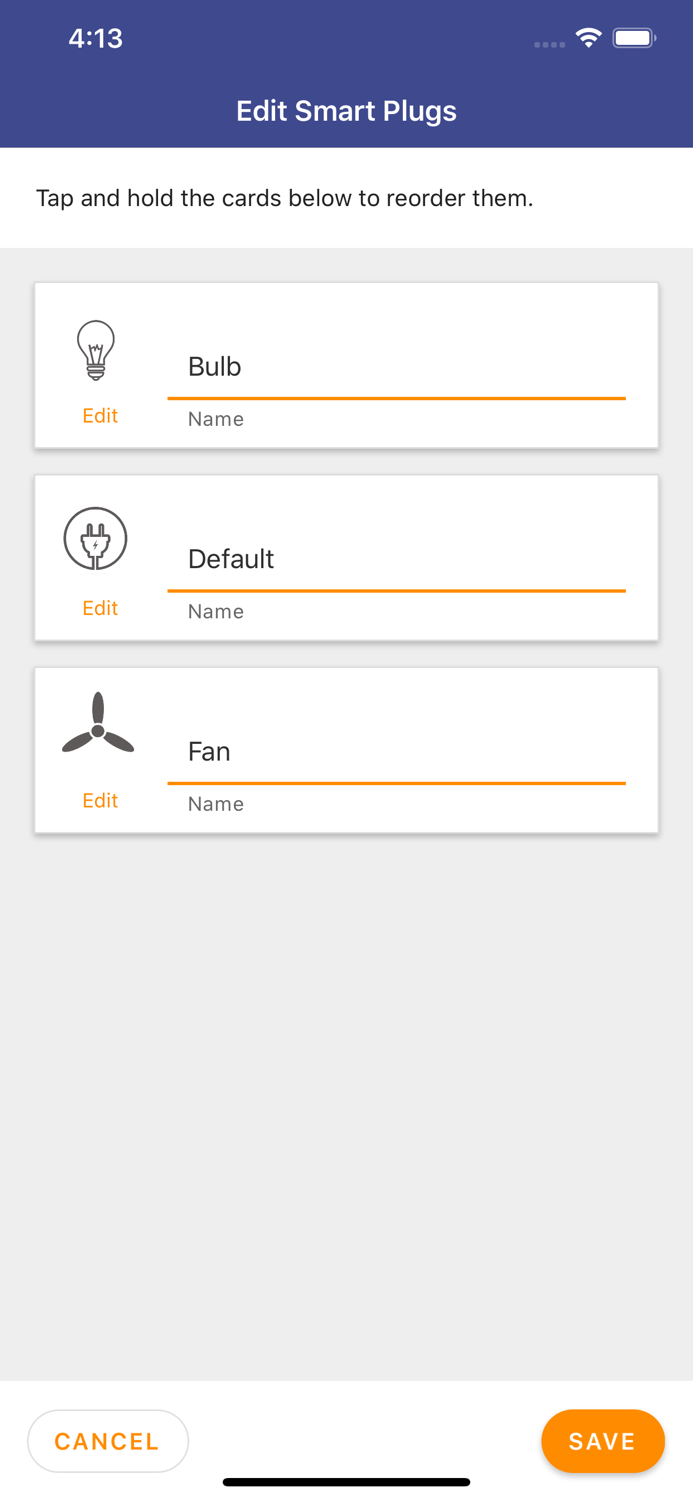Screen dimensions: 693x1500
Task: Tap the clock showing 4:13
Action: (x=96, y=37)
